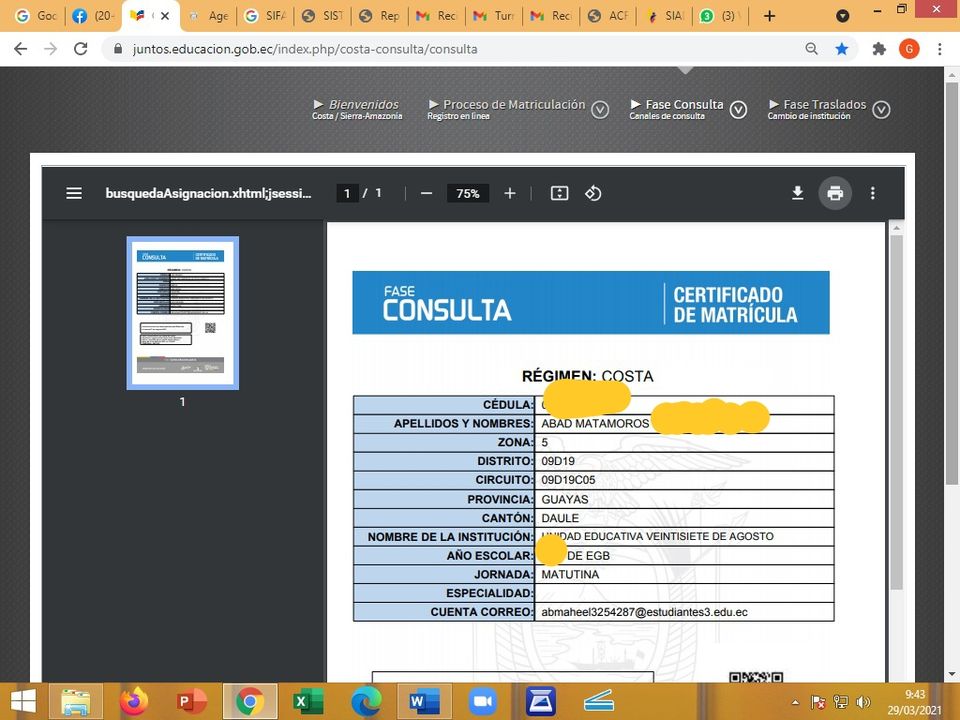The height and width of the screenshot is (720, 960).
Task: Select page 1 thumbnail in sidebar
Action: [x=182, y=312]
